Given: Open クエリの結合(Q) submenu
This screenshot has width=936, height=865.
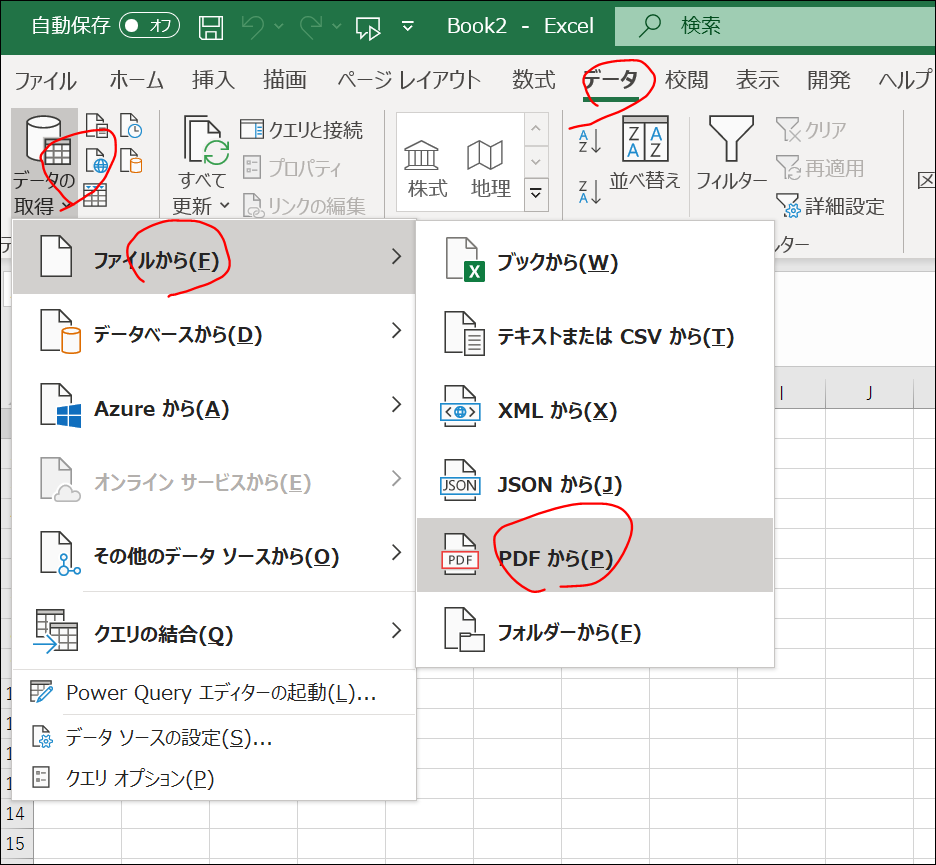Looking at the screenshot, I should [x=214, y=632].
